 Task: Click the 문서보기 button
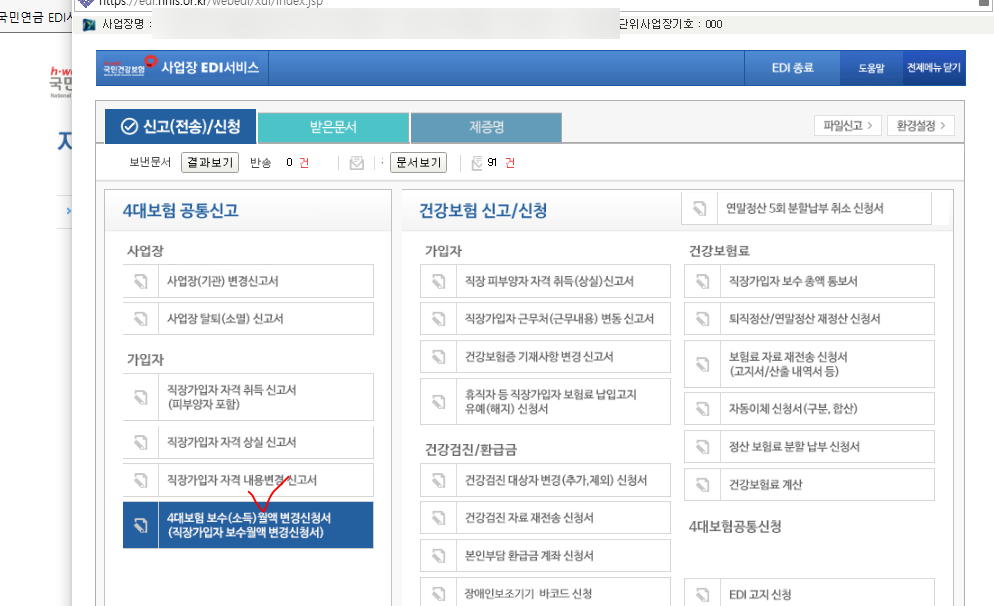418,162
